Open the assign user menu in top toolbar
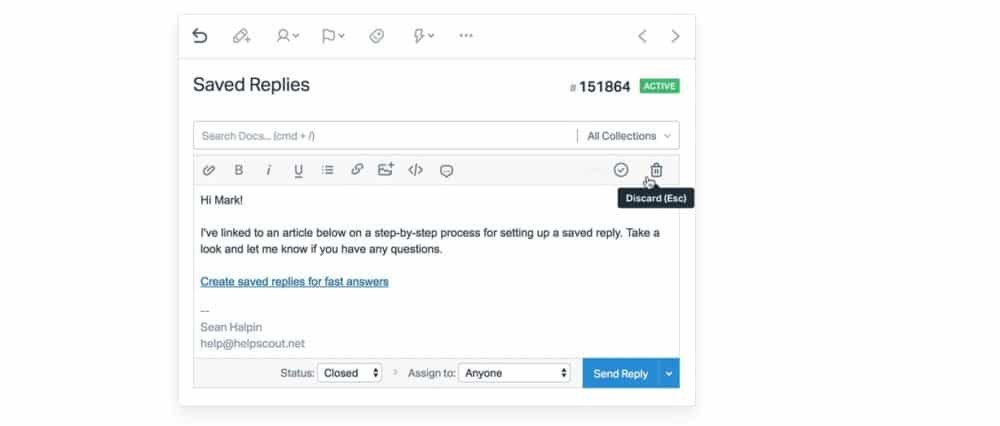This screenshot has width=1000, height=426. point(287,36)
